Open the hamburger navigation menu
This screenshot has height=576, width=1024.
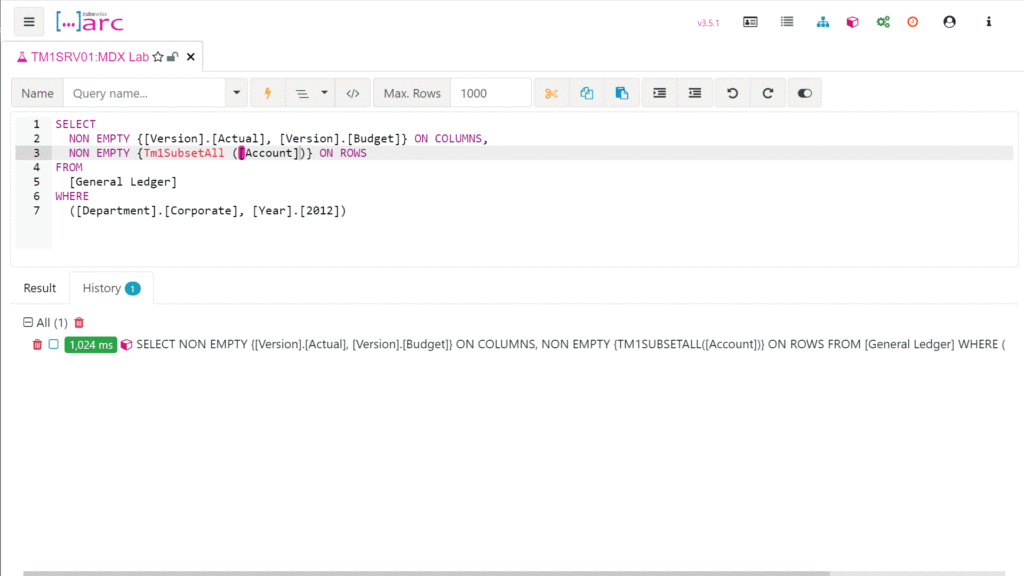pyautogui.click(x=28, y=21)
